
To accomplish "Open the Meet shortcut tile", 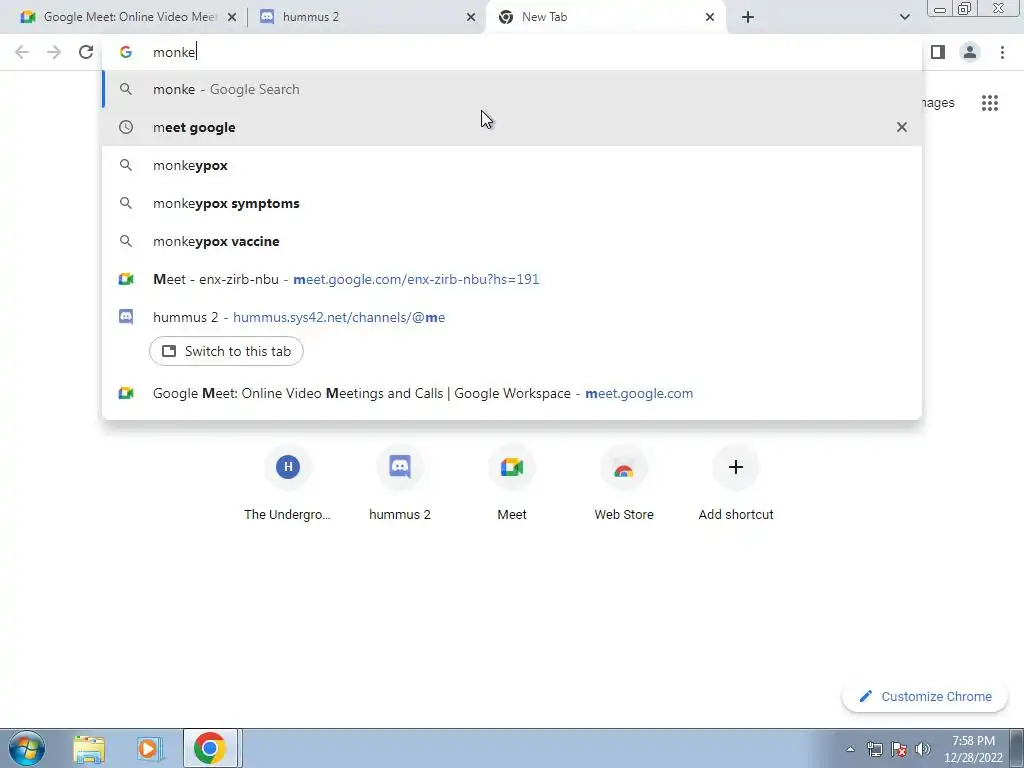I will pyautogui.click(x=512, y=483).
